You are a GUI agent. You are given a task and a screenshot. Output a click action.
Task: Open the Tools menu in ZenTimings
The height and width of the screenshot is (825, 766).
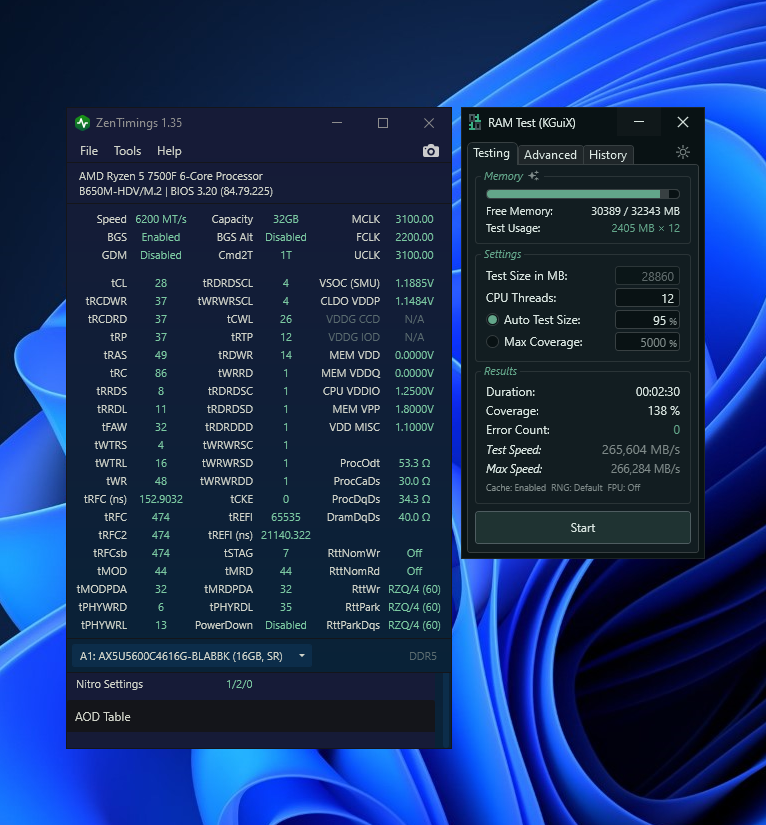(x=127, y=151)
